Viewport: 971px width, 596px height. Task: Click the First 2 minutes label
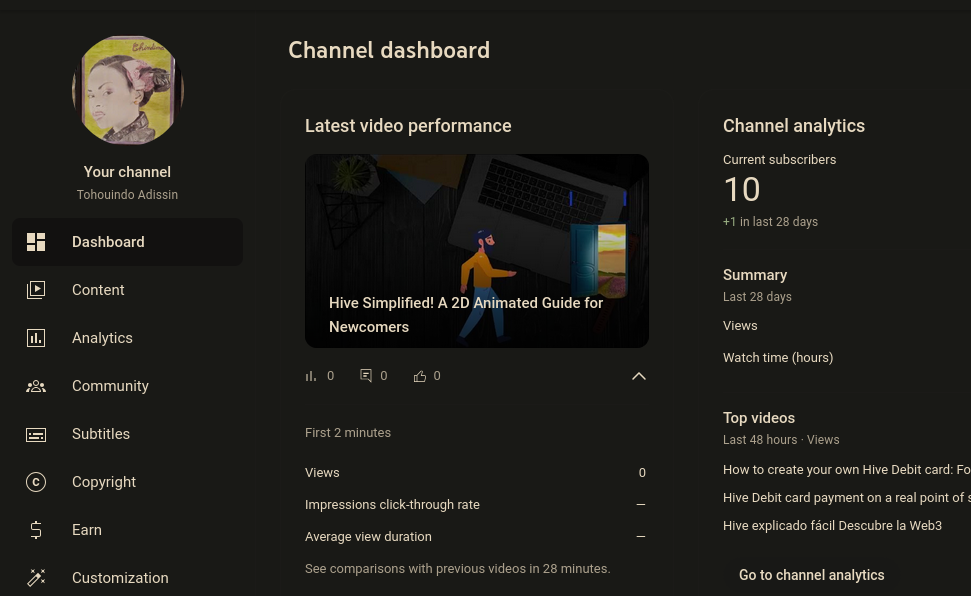tap(348, 432)
